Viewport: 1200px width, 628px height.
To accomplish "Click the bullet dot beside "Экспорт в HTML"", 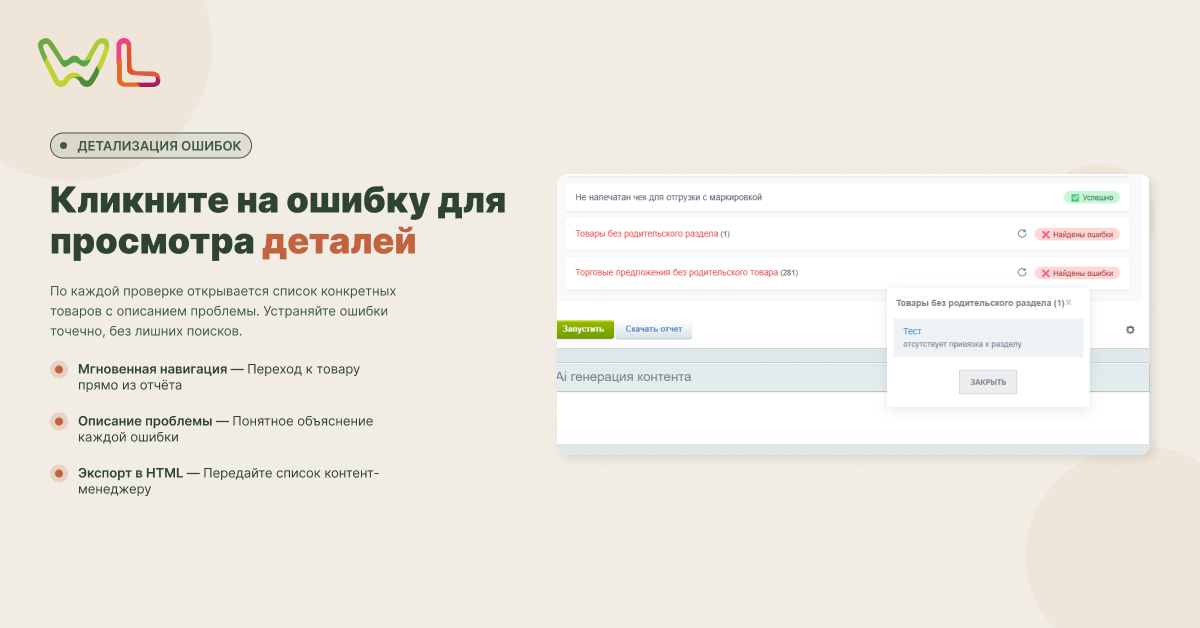I will coord(59,474).
